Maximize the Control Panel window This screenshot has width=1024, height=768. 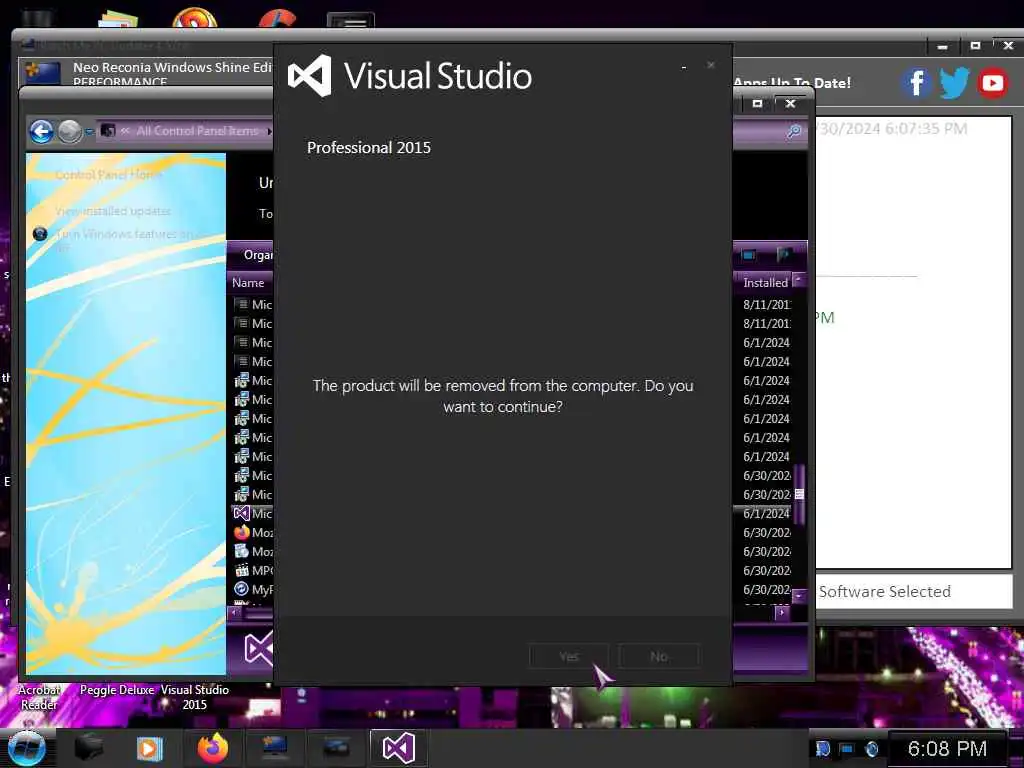click(757, 103)
